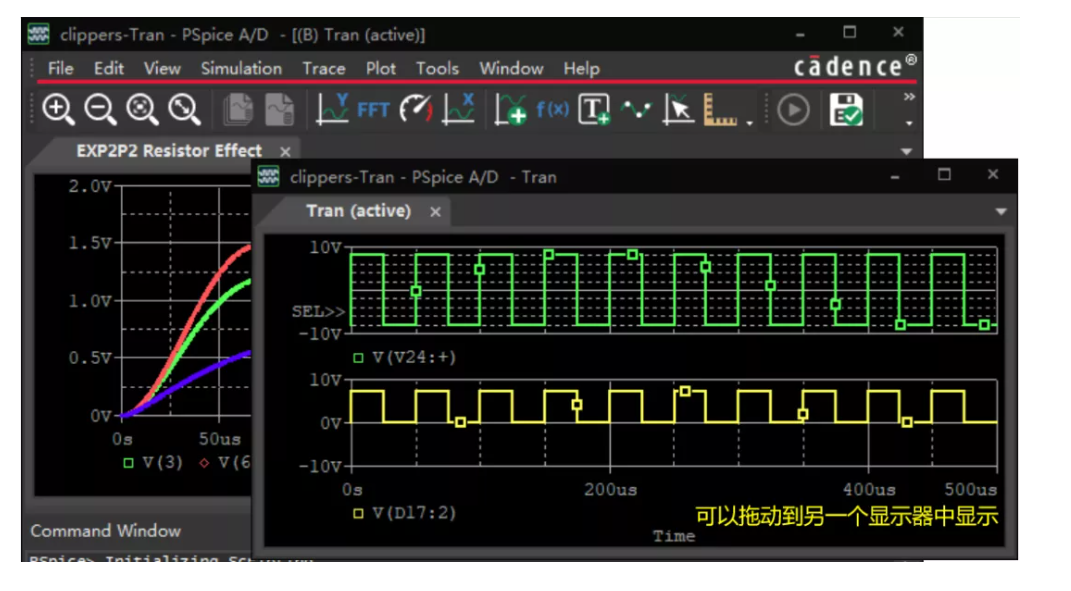
Task: Open the File menu
Action: point(60,68)
